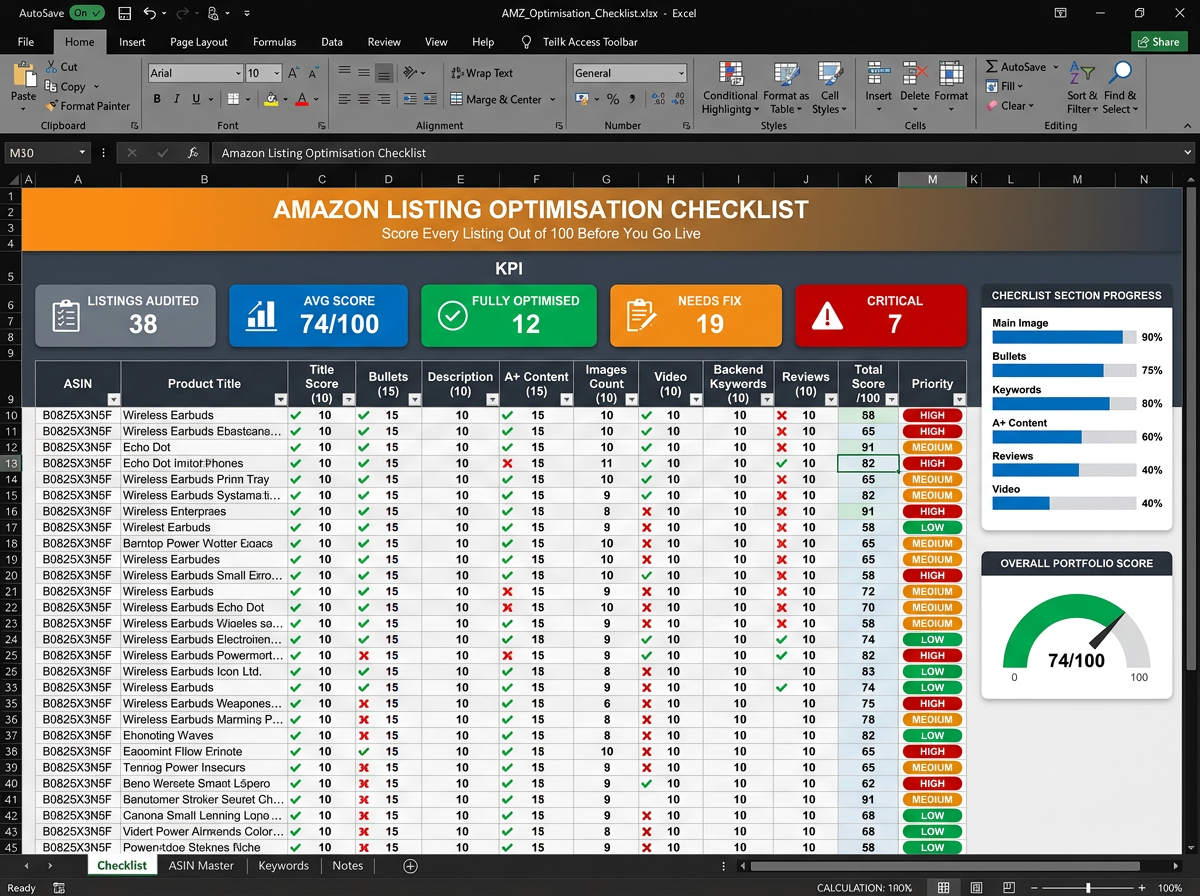This screenshot has width=1200, height=896.
Task: Click the AutoSum sigma icon
Action: pos(992,67)
